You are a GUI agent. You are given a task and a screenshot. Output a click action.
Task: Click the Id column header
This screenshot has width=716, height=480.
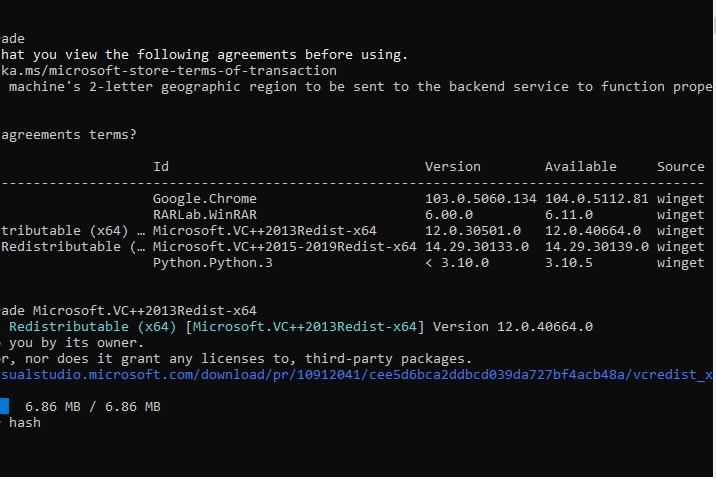pos(161,167)
